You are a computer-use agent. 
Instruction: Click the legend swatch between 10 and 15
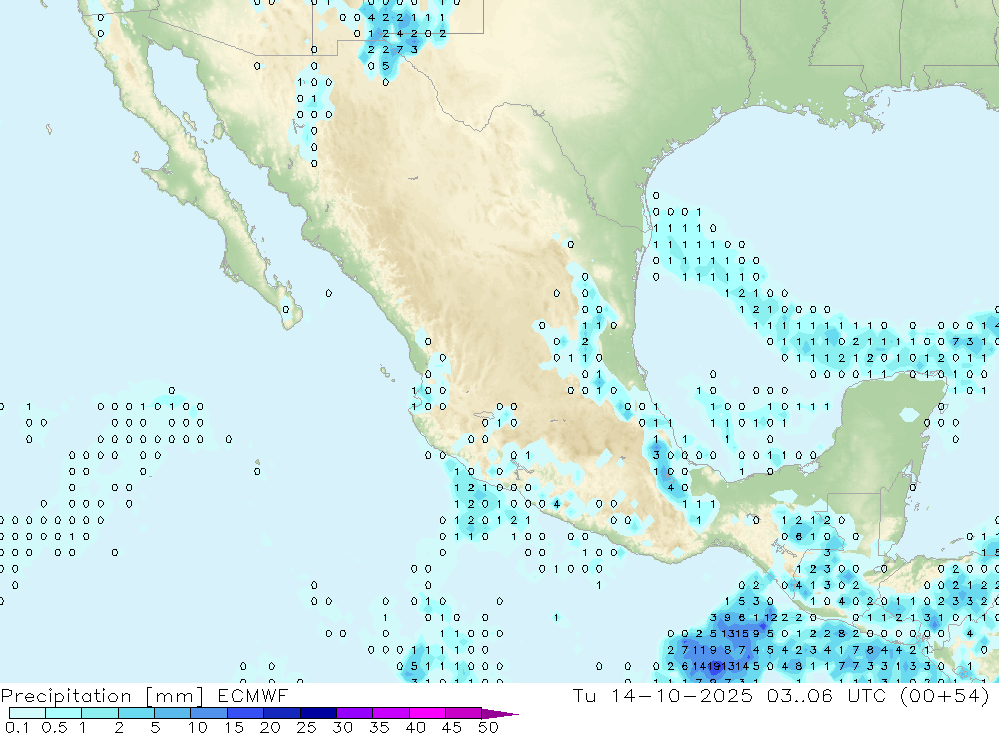[x=209, y=713]
